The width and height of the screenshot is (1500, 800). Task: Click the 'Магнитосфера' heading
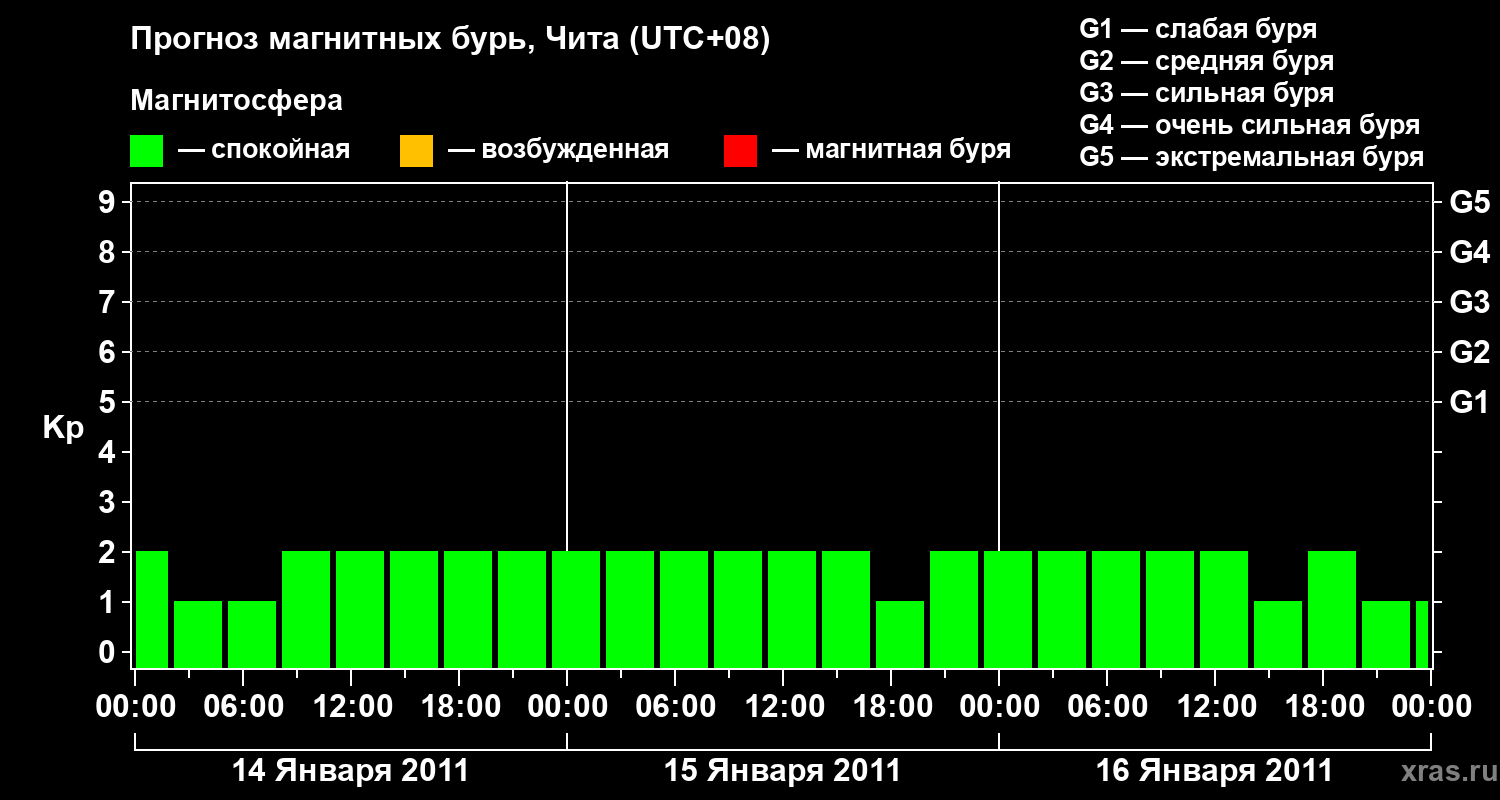click(236, 101)
